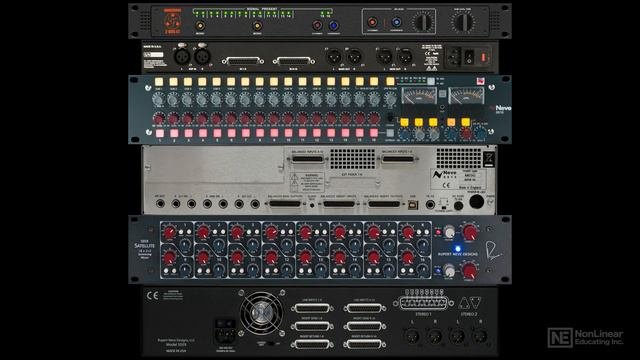This screenshot has width=640, height=360.
Task: Click the blue power LED on the Rupert Neve Satellite
Action: [458, 249]
